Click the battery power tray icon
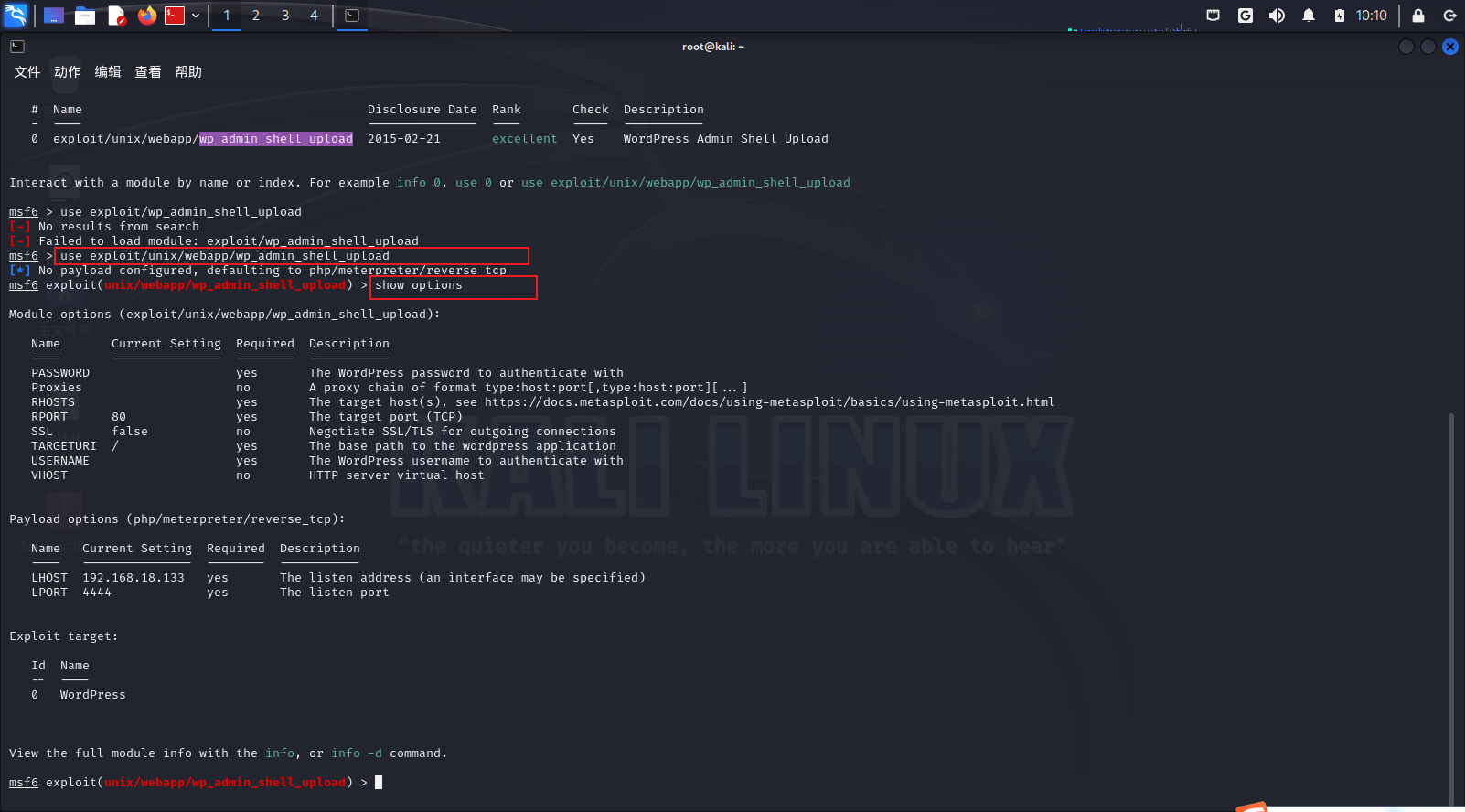The image size is (1465, 812). pos(1340,16)
